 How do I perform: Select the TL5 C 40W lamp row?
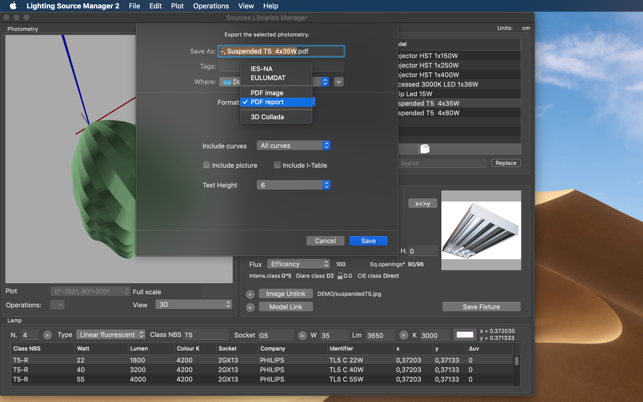[262, 370]
